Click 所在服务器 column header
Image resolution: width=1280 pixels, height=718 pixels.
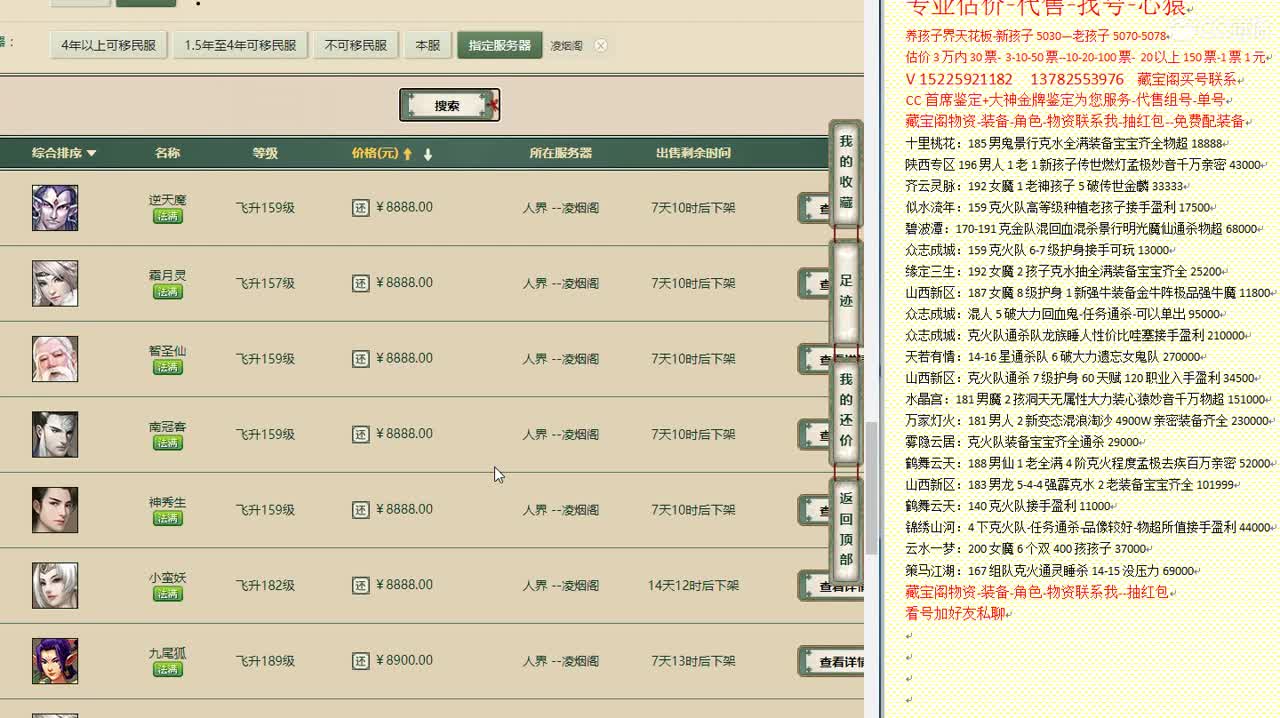pyautogui.click(x=560, y=153)
